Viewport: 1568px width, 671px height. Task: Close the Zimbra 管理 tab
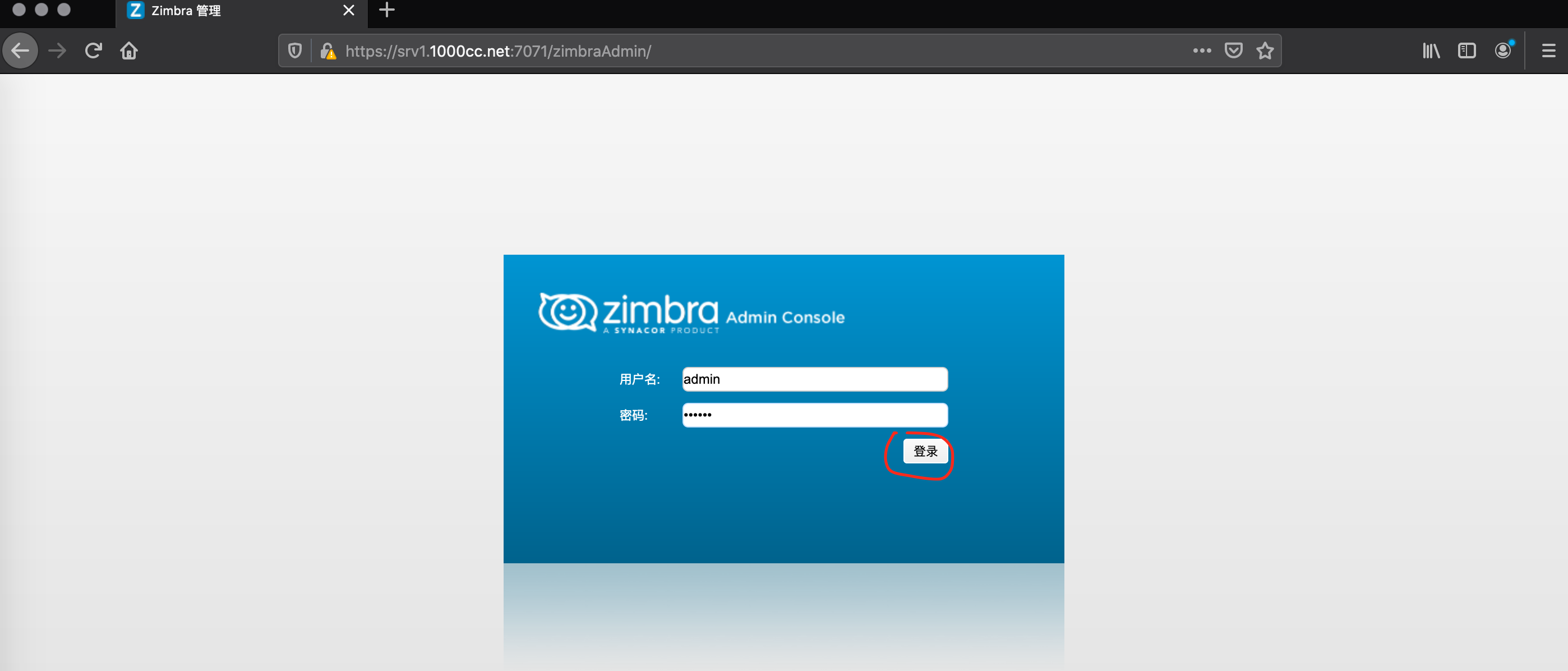pyautogui.click(x=348, y=10)
